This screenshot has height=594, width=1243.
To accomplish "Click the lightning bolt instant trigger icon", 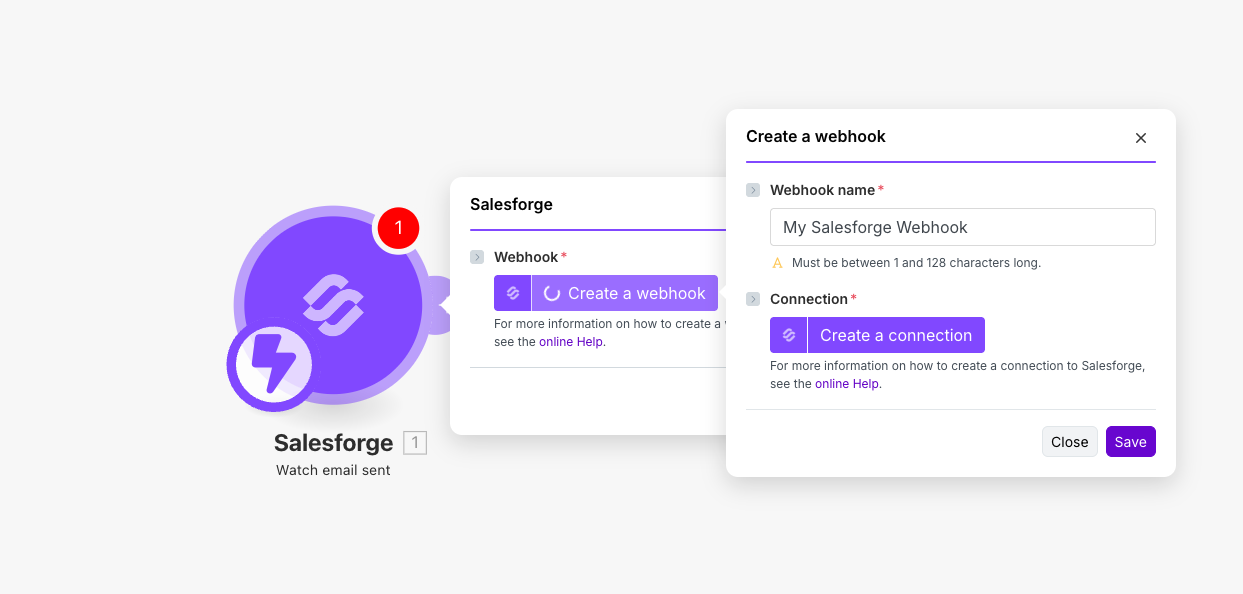I will click(x=272, y=364).
